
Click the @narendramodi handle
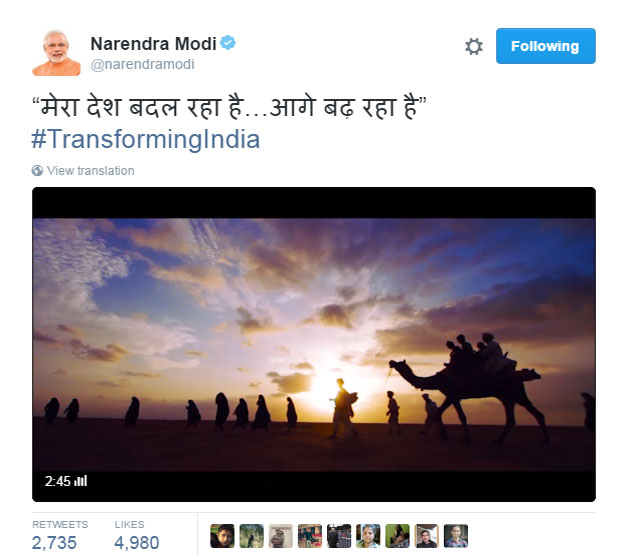(x=143, y=64)
